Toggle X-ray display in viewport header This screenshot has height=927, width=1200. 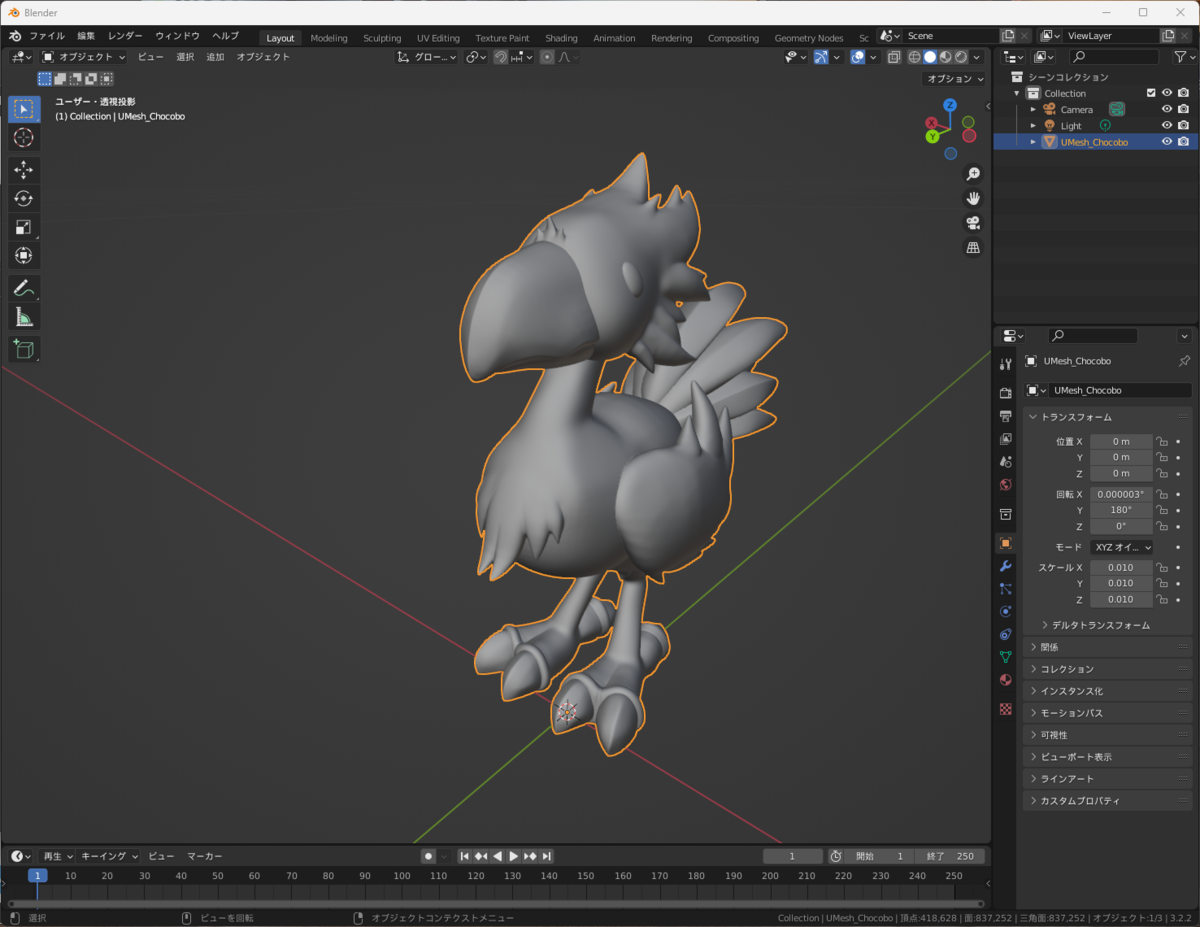894,57
